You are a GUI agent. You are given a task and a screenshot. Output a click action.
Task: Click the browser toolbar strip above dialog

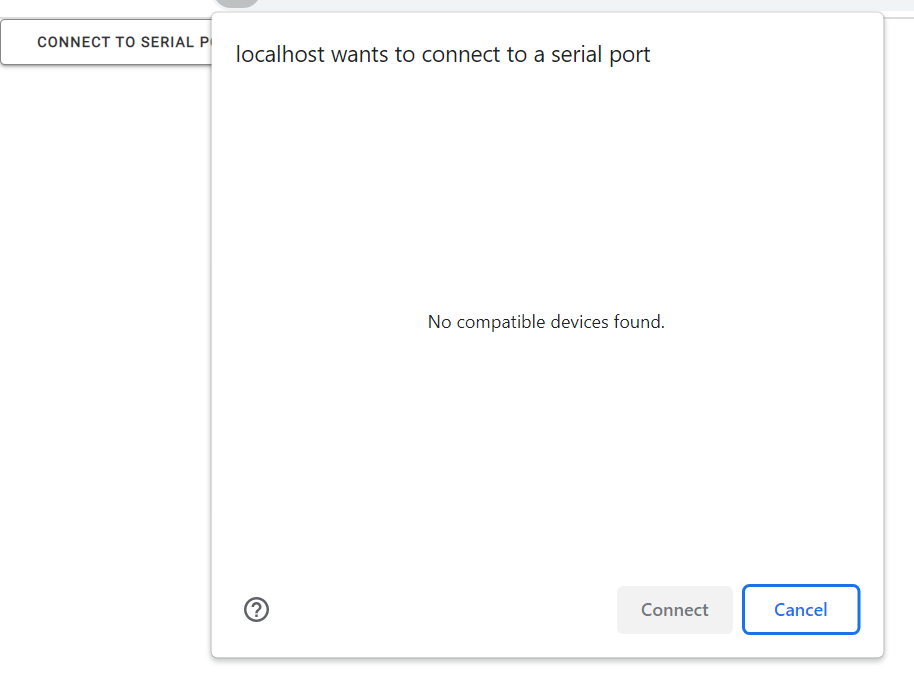(x=580, y=5)
